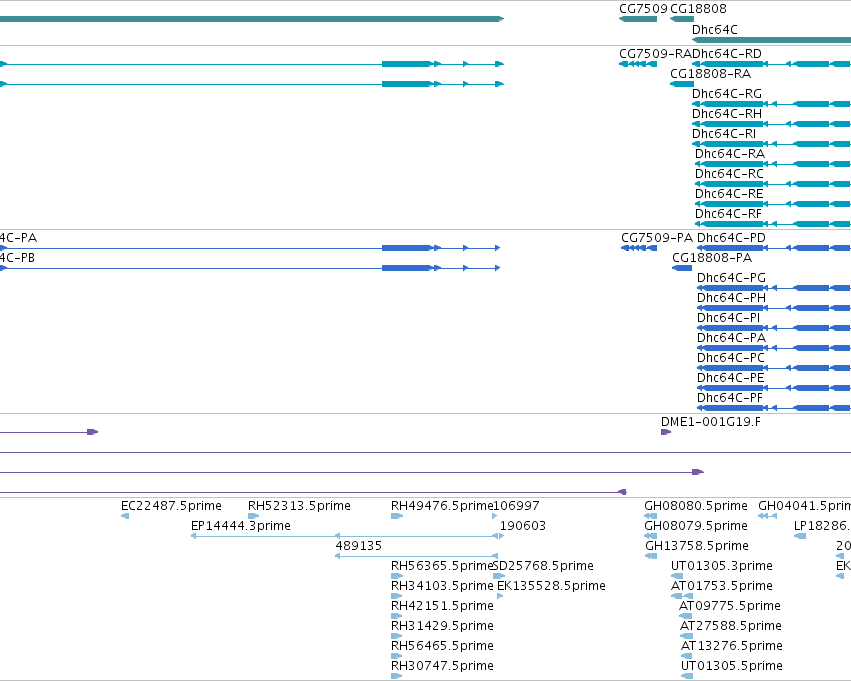Select the RH30747.5prime EST label
The height and width of the screenshot is (681, 851).
coord(442,667)
